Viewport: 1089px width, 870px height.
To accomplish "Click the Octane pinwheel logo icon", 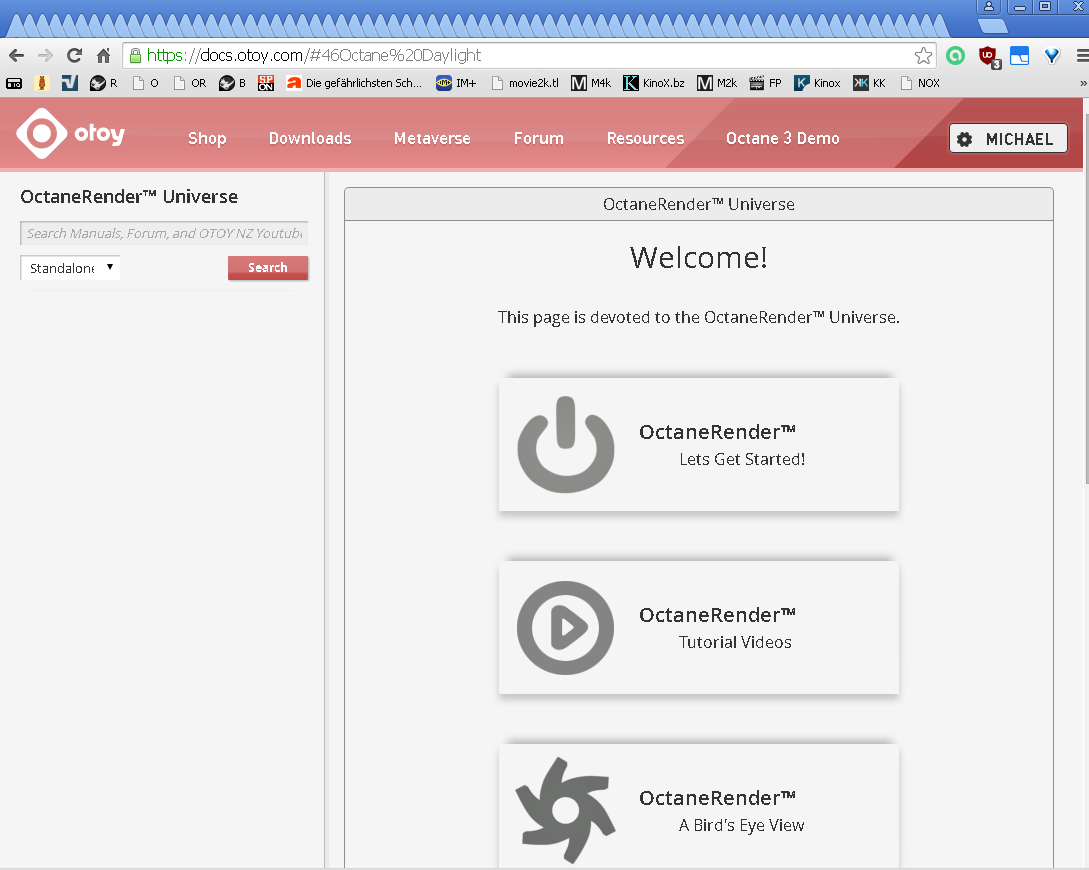I will 565,810.
